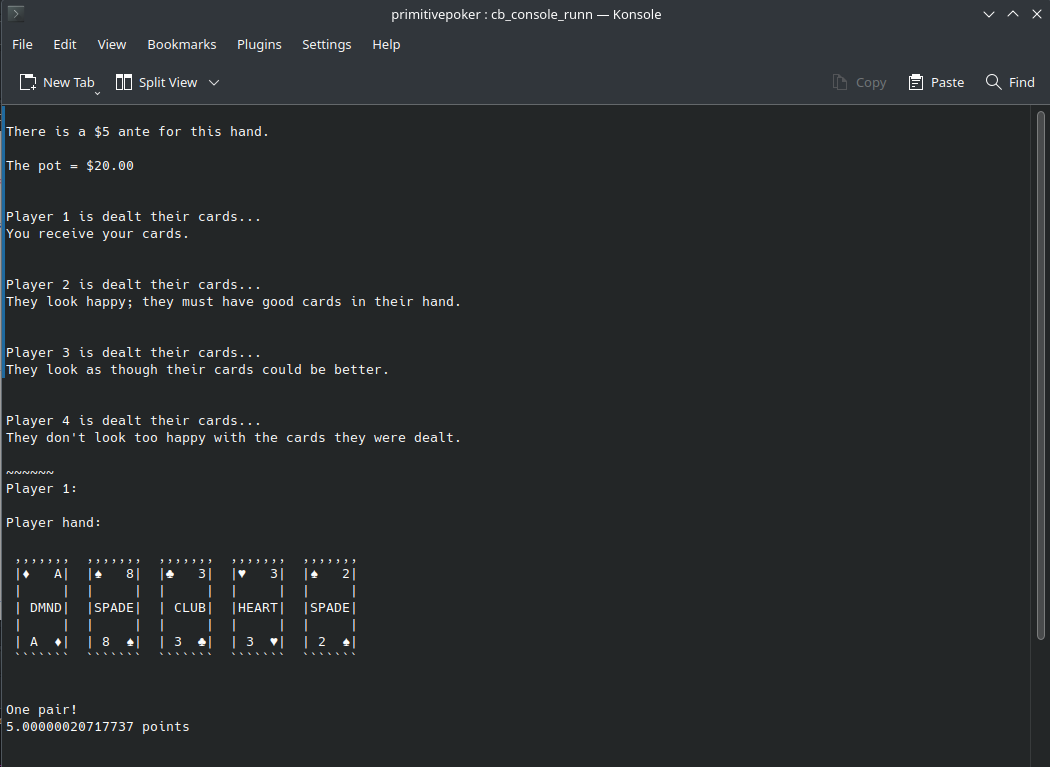This screenshot has height=767, width=1050.
Task: Click 'There is a $5 ante for this hand.'
Action: (x=137, y=131)
